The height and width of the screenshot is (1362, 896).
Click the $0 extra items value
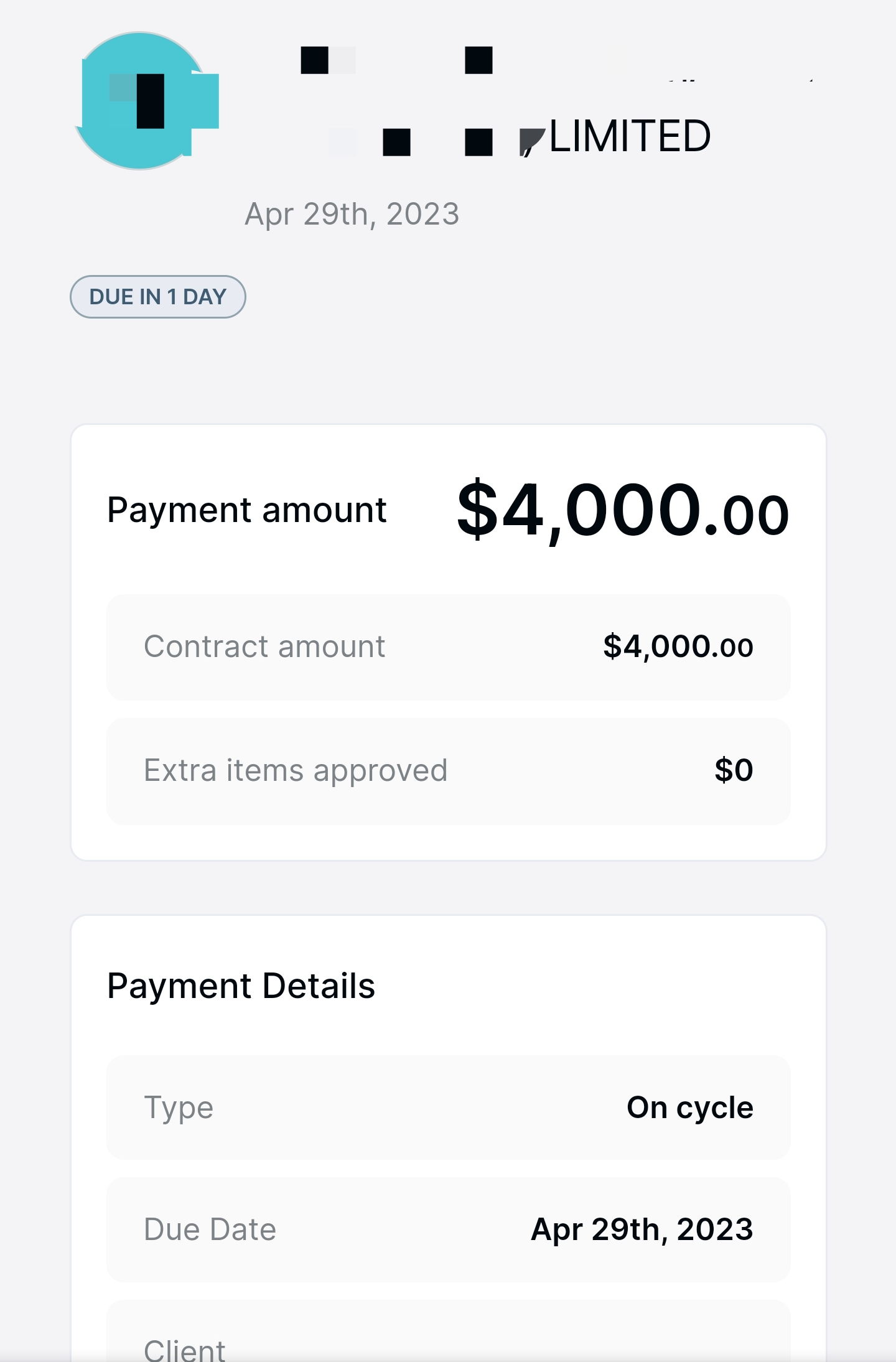tap(734, 770)
